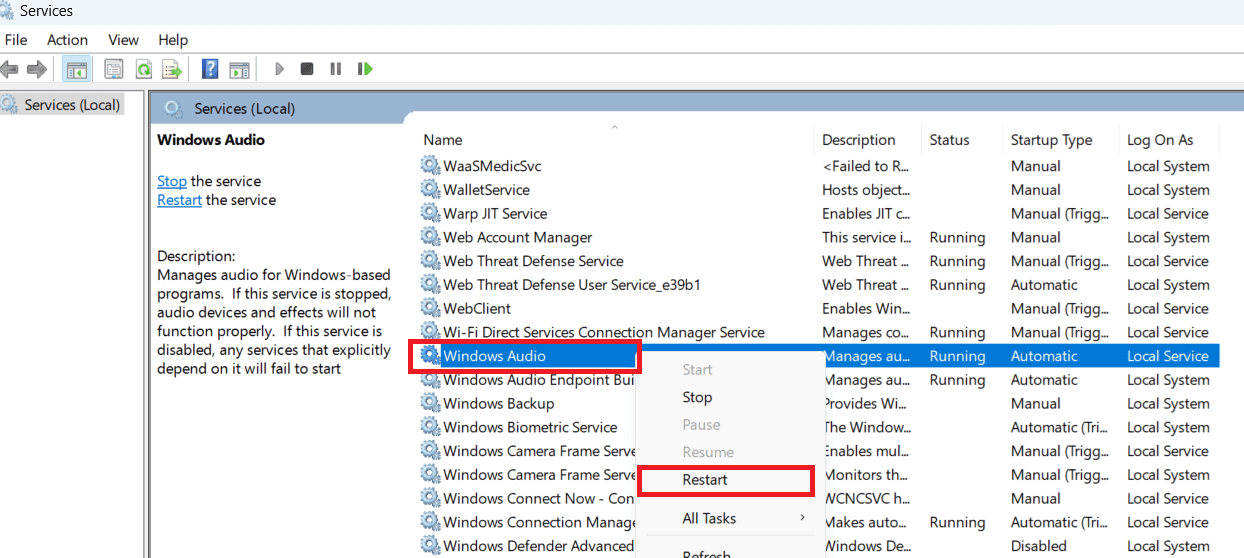Select the WalletService service name
This screenshot has height=558, width=1244.
[486, 190]
